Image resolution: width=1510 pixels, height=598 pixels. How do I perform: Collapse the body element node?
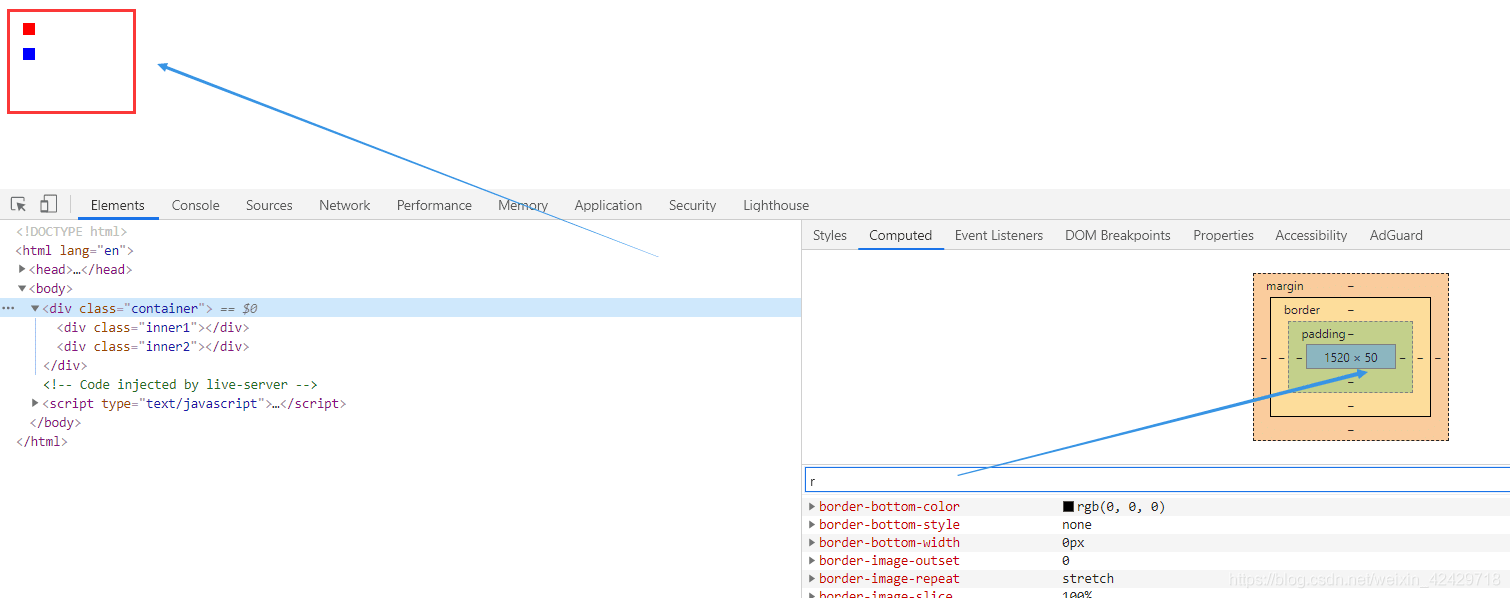tap(23, 288)
